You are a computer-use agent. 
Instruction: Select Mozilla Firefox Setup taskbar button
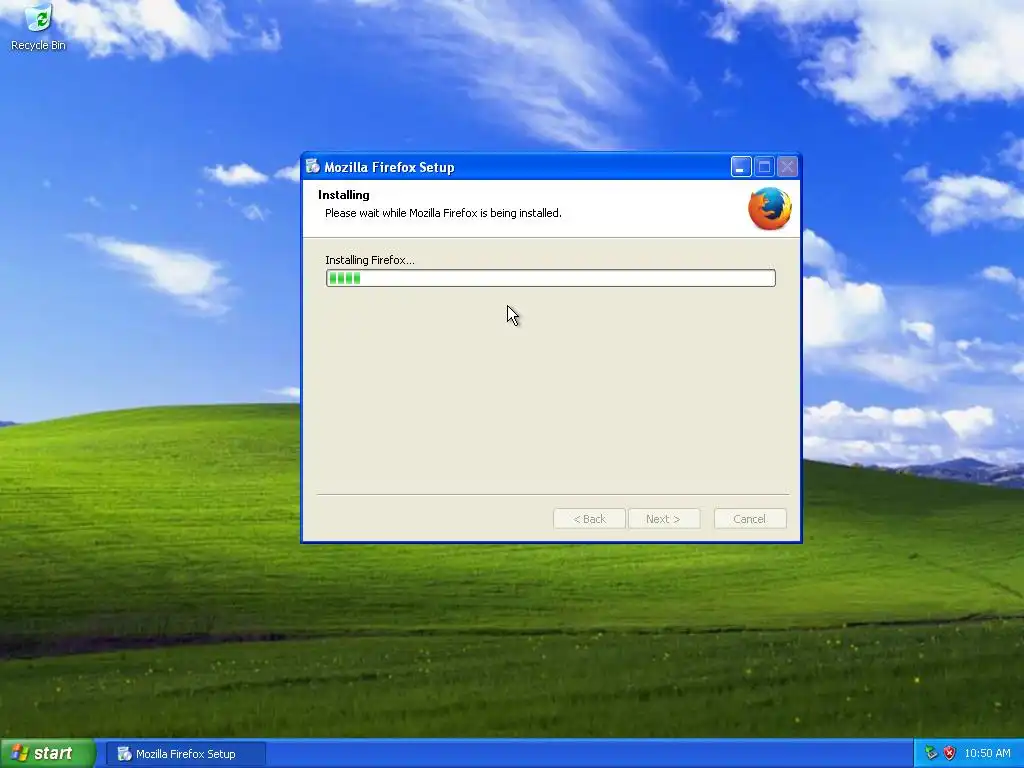[x=185, y=754]
